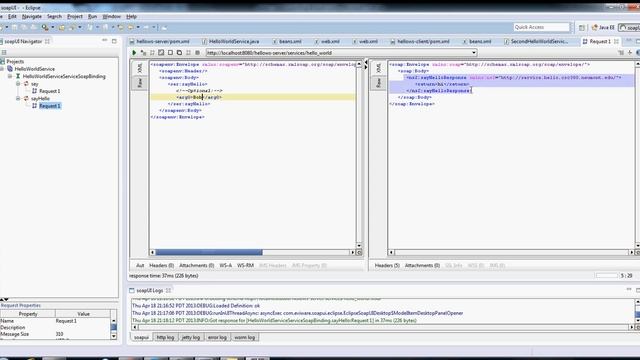
Task: Select the XML view tab of request editor
Action: (140, 68)
